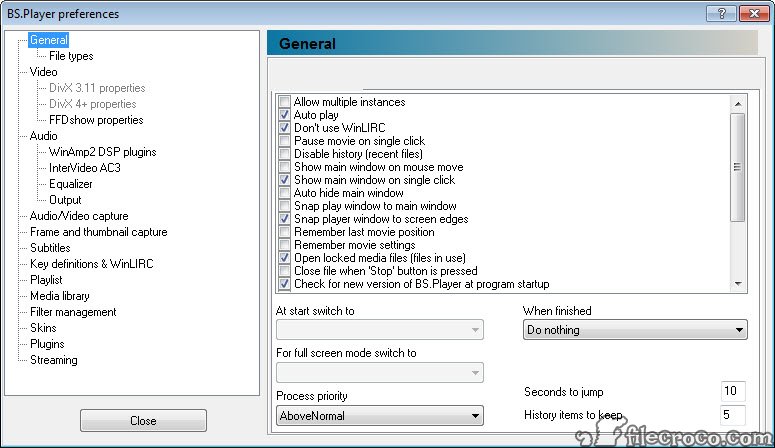Select Audio/Video capture category

[x=79, y=216]
